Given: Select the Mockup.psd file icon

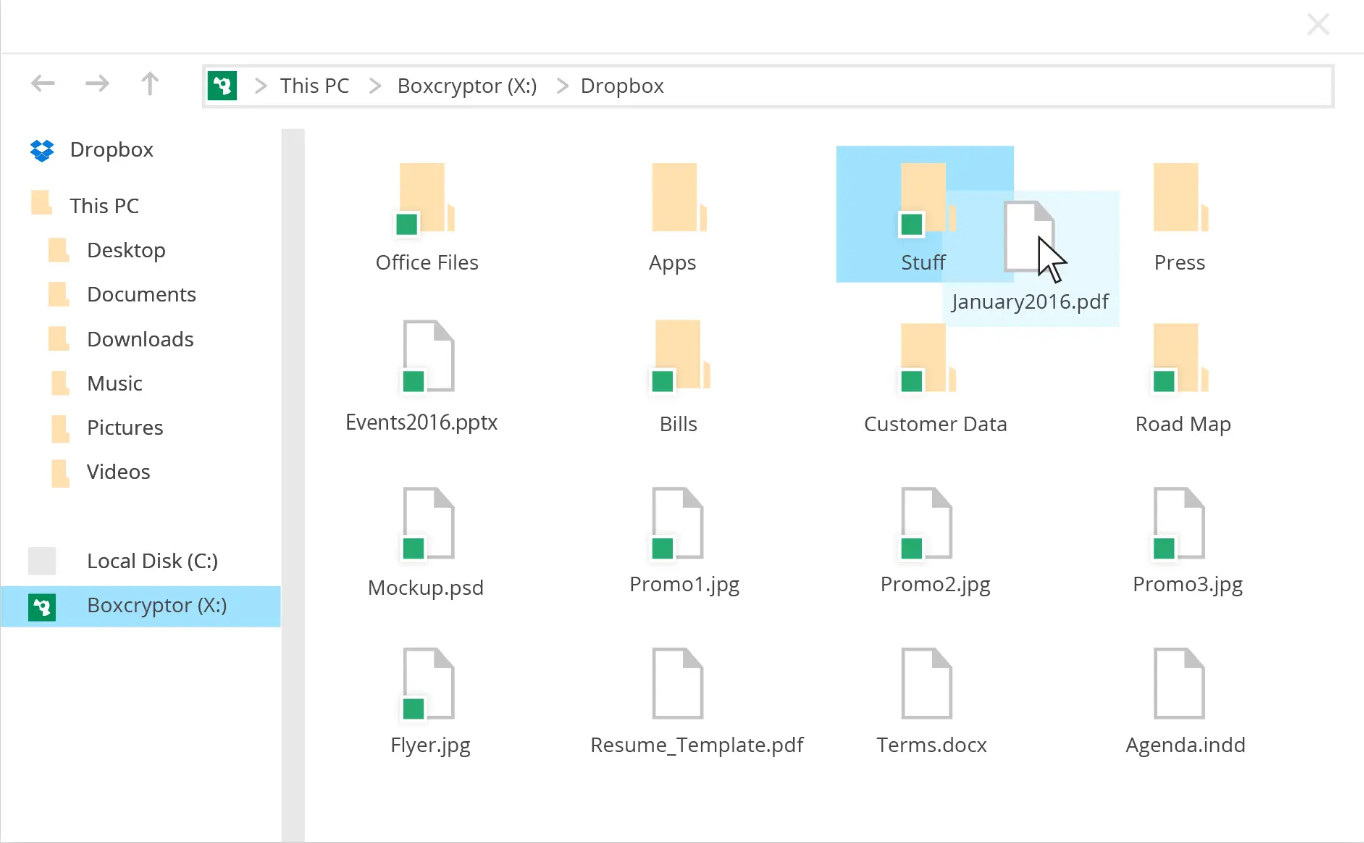Looking at the screenshot, I should (427, 523).
